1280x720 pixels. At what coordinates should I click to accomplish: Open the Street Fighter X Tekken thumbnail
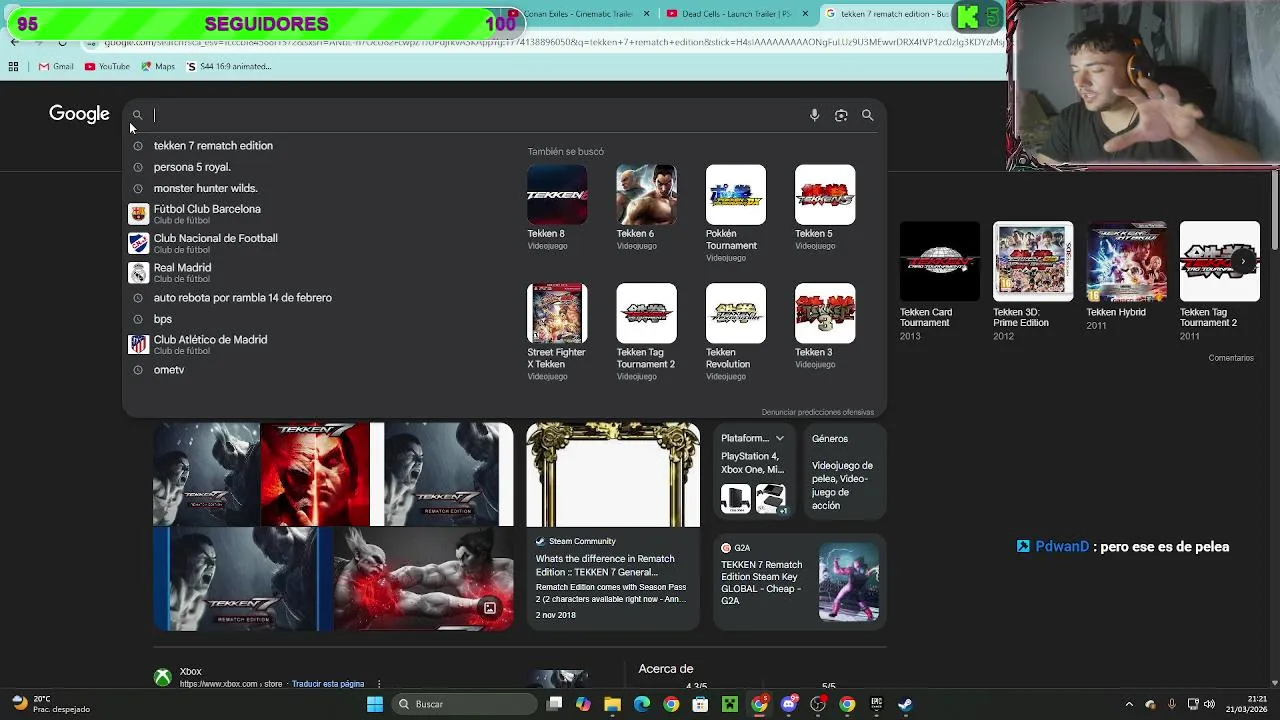click(557, 314)
